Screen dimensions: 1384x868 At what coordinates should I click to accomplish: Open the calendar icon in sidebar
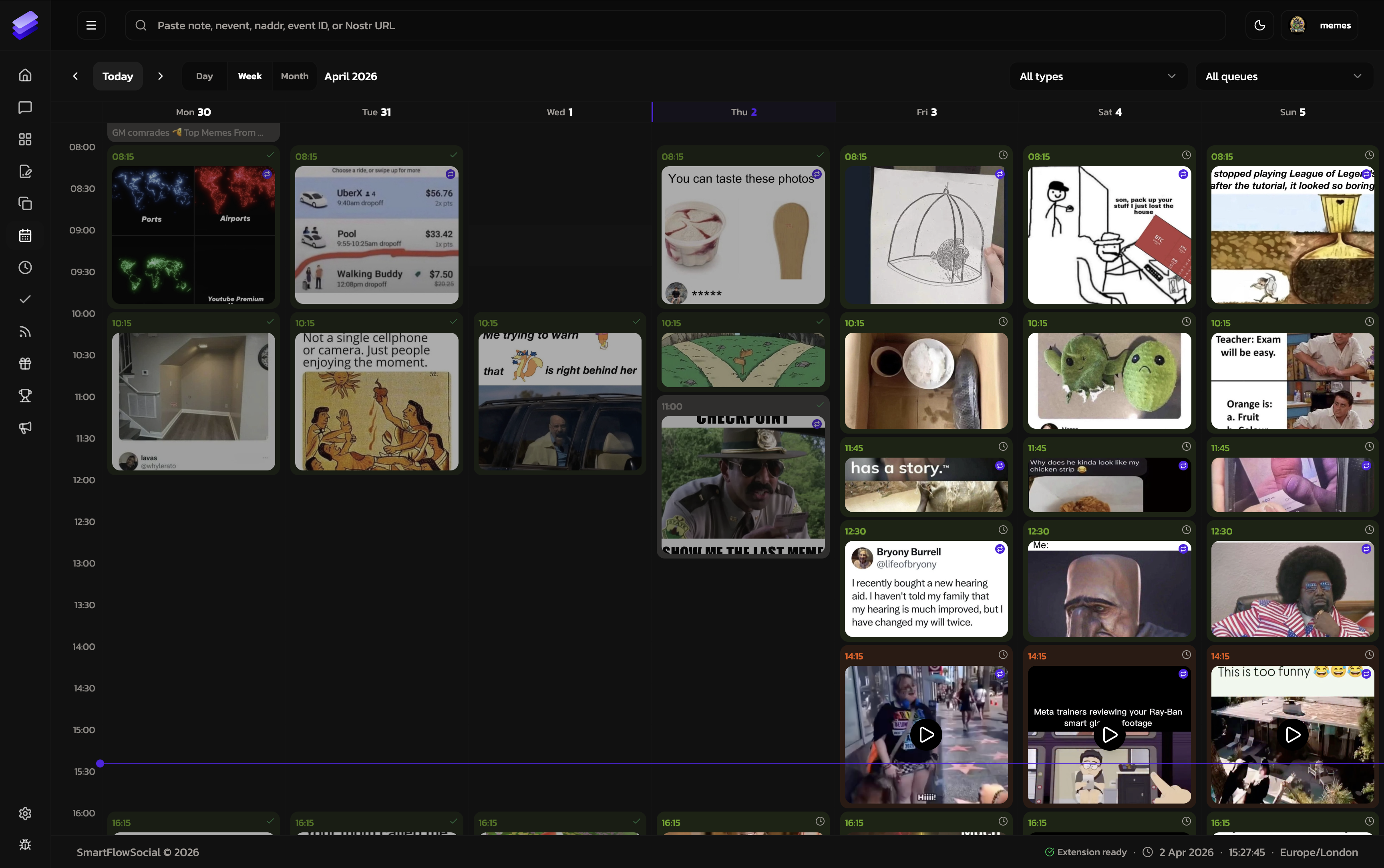pyautogui.click(x=25, y=235)
